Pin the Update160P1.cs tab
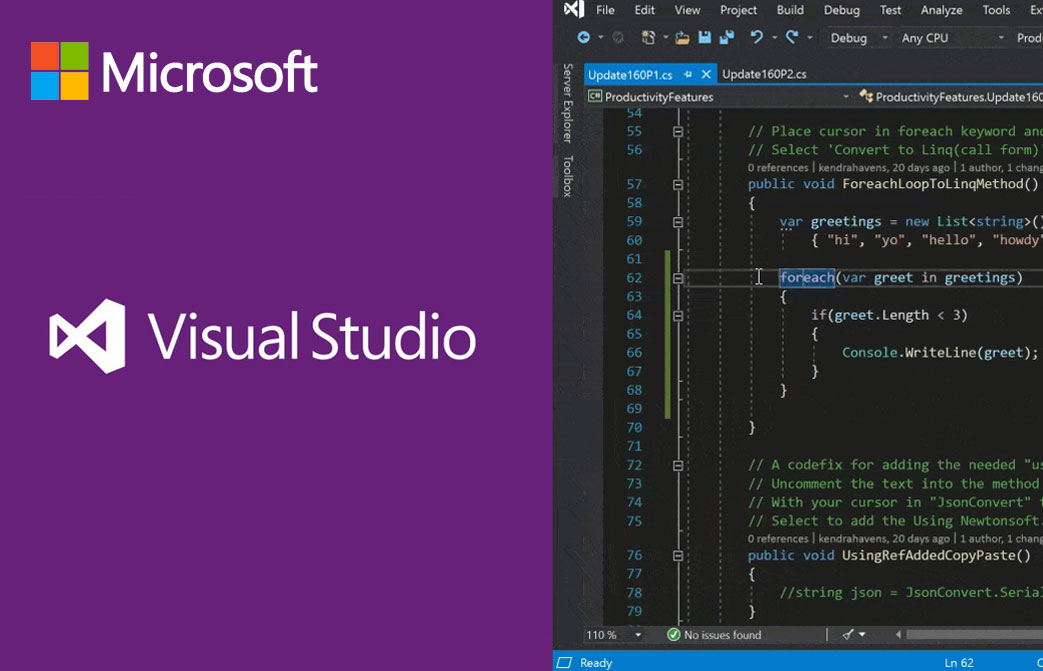The width and height of the screenshot is (1043, 671). point(689,74)
